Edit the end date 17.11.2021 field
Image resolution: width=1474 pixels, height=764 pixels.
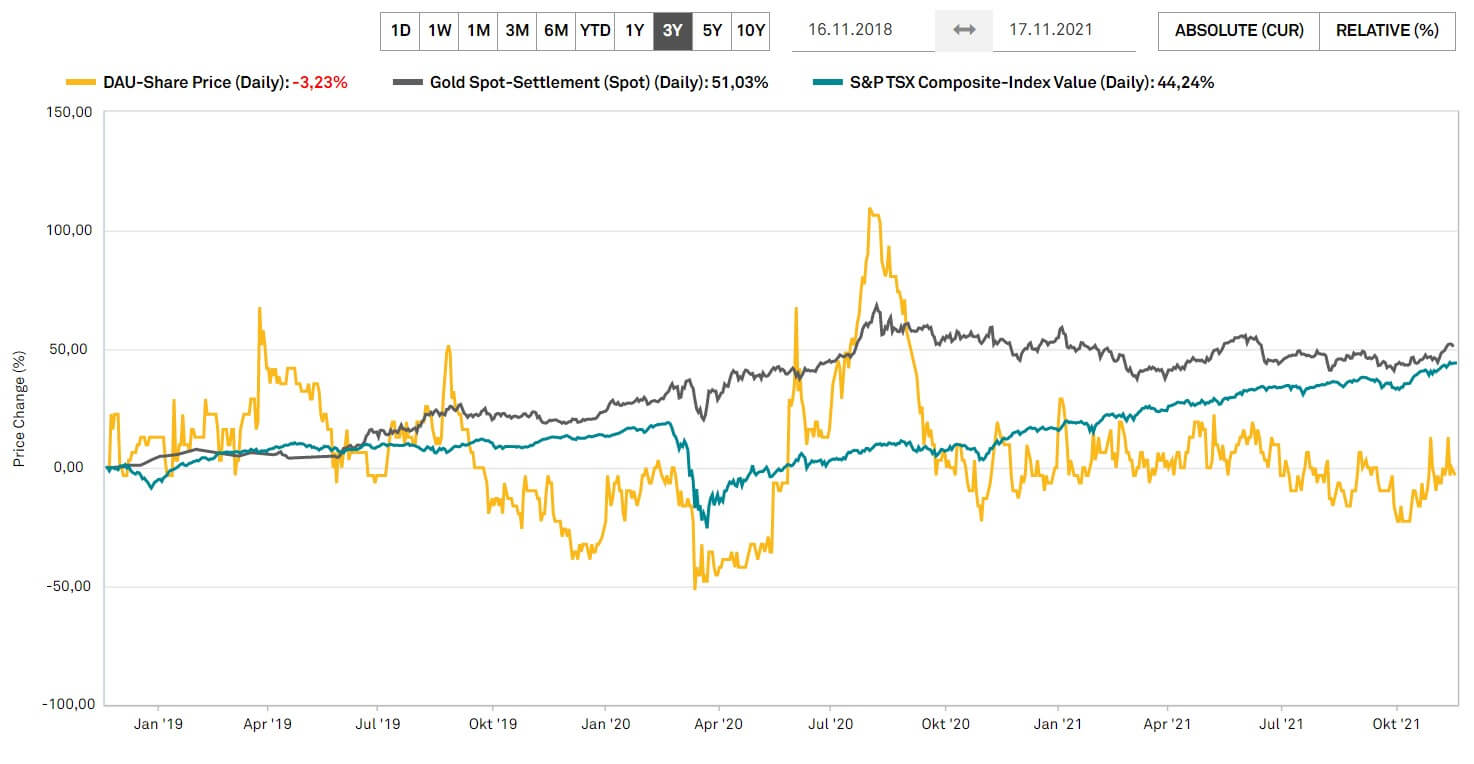(1064, 30)
